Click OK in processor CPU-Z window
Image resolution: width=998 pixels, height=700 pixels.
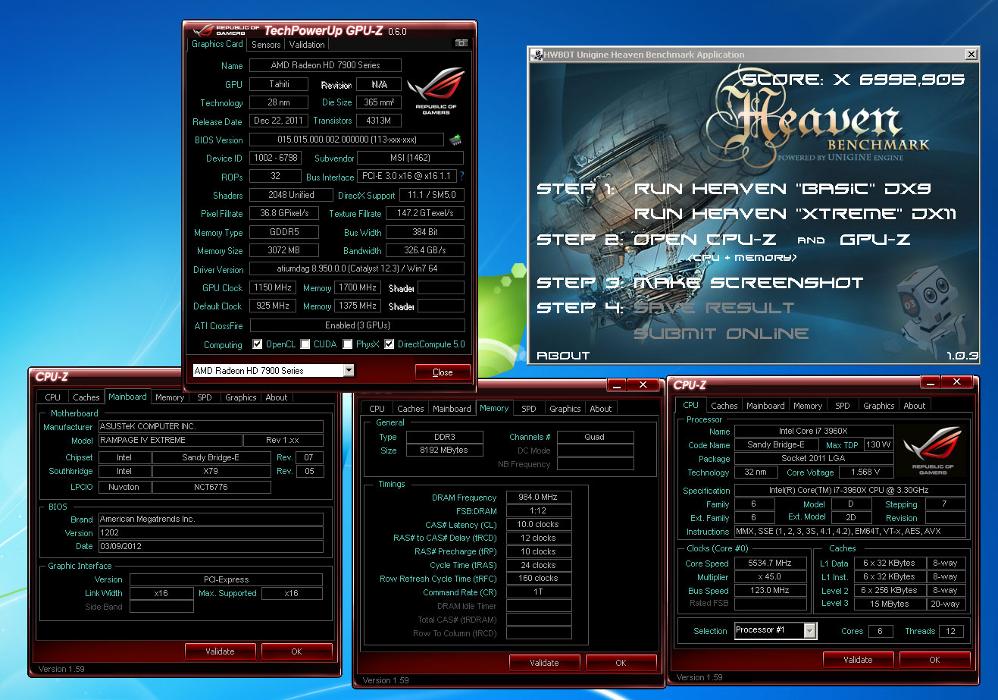coord(934,659)
